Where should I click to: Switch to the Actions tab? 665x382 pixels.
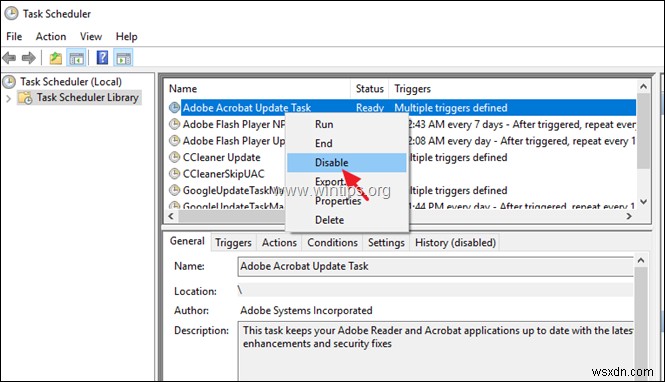tap(279, 243)
